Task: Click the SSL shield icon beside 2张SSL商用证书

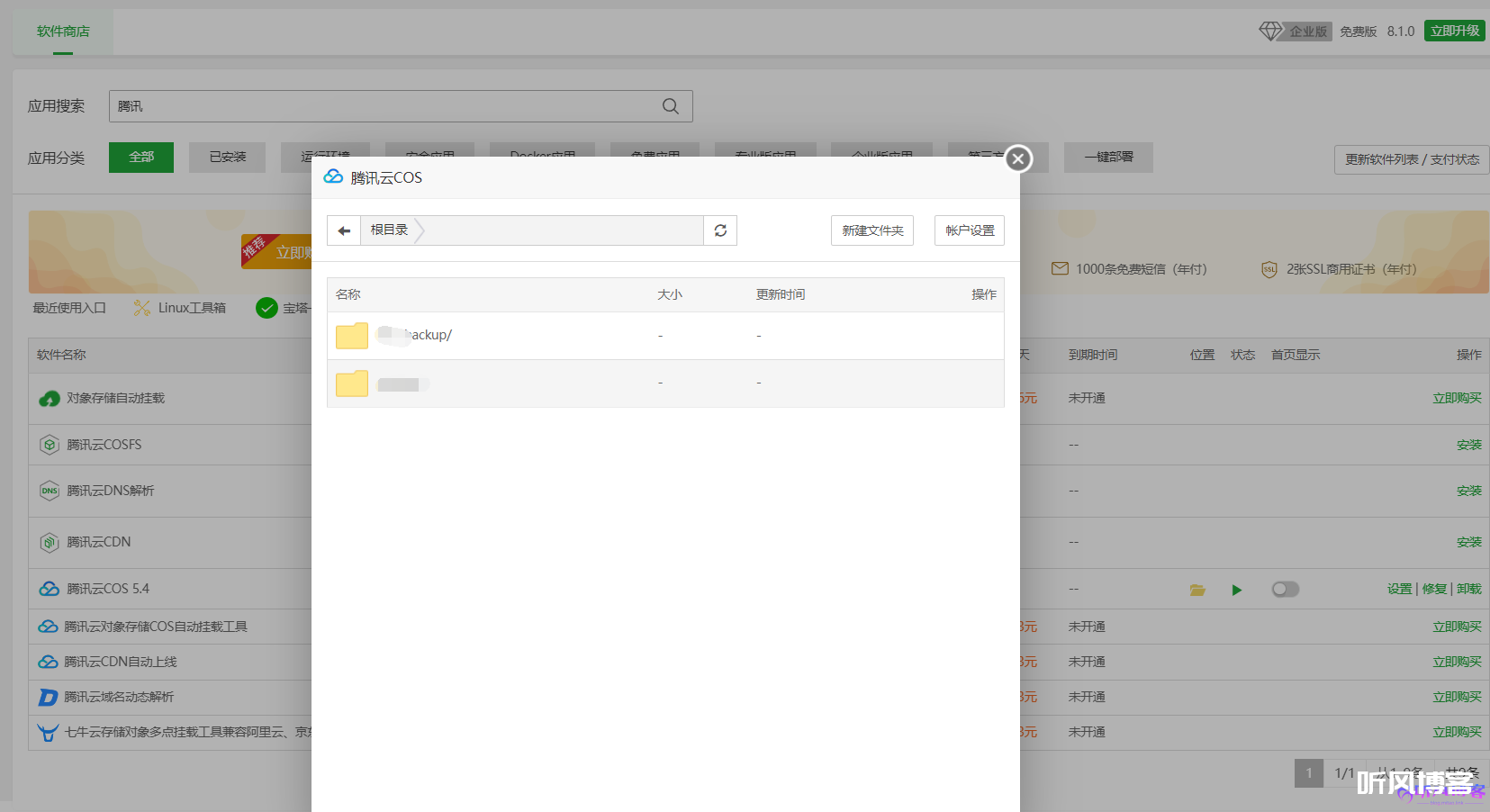Action: [1269, 269]
